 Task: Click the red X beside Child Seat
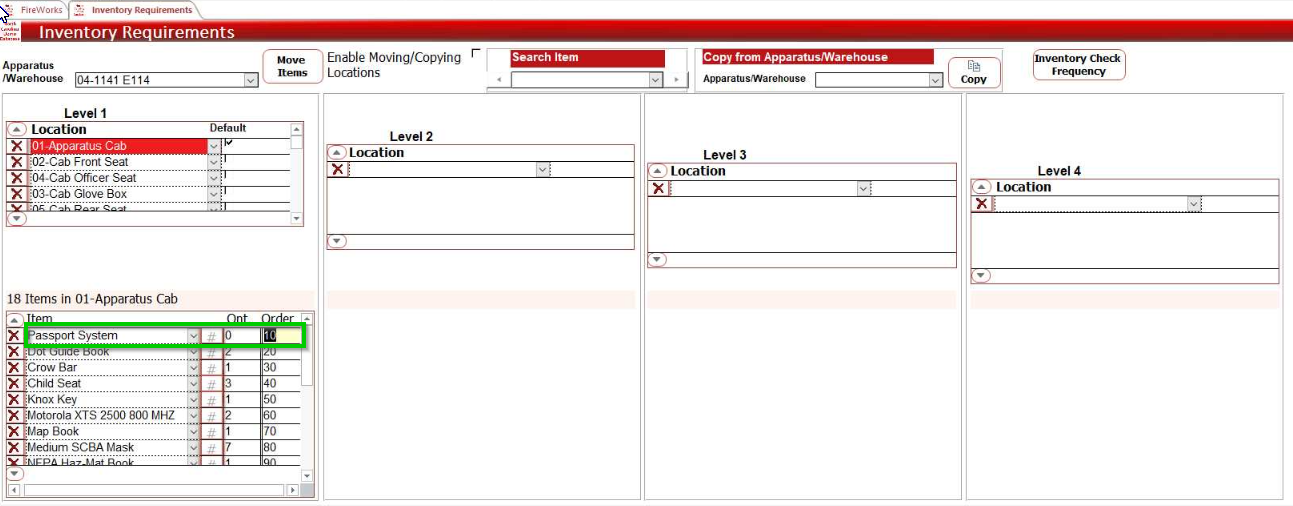pos(14,384)
